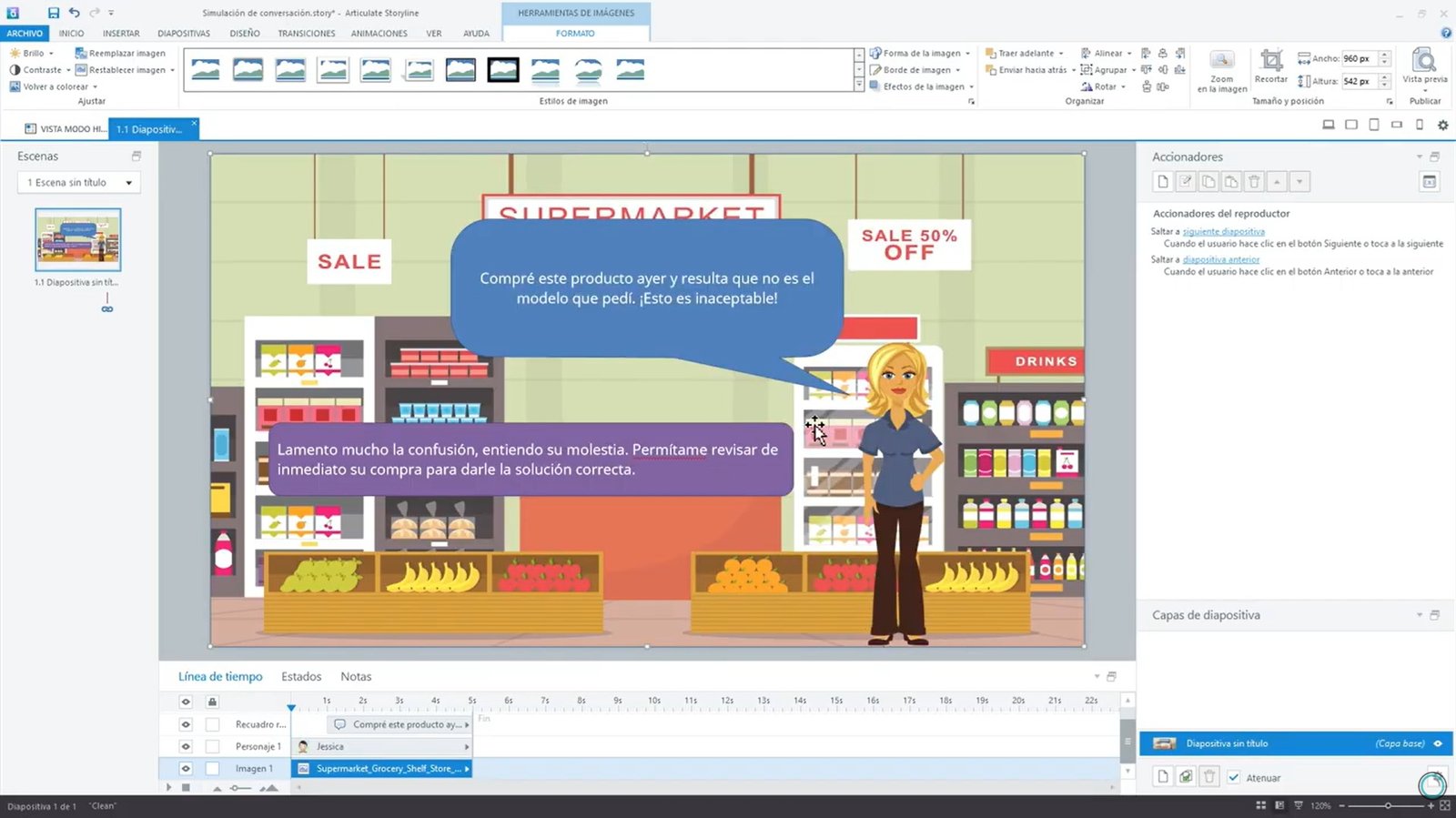Hide Personaje 1 with eye icon
This screenshot has height=818, width=1456.
click(186, 747)
